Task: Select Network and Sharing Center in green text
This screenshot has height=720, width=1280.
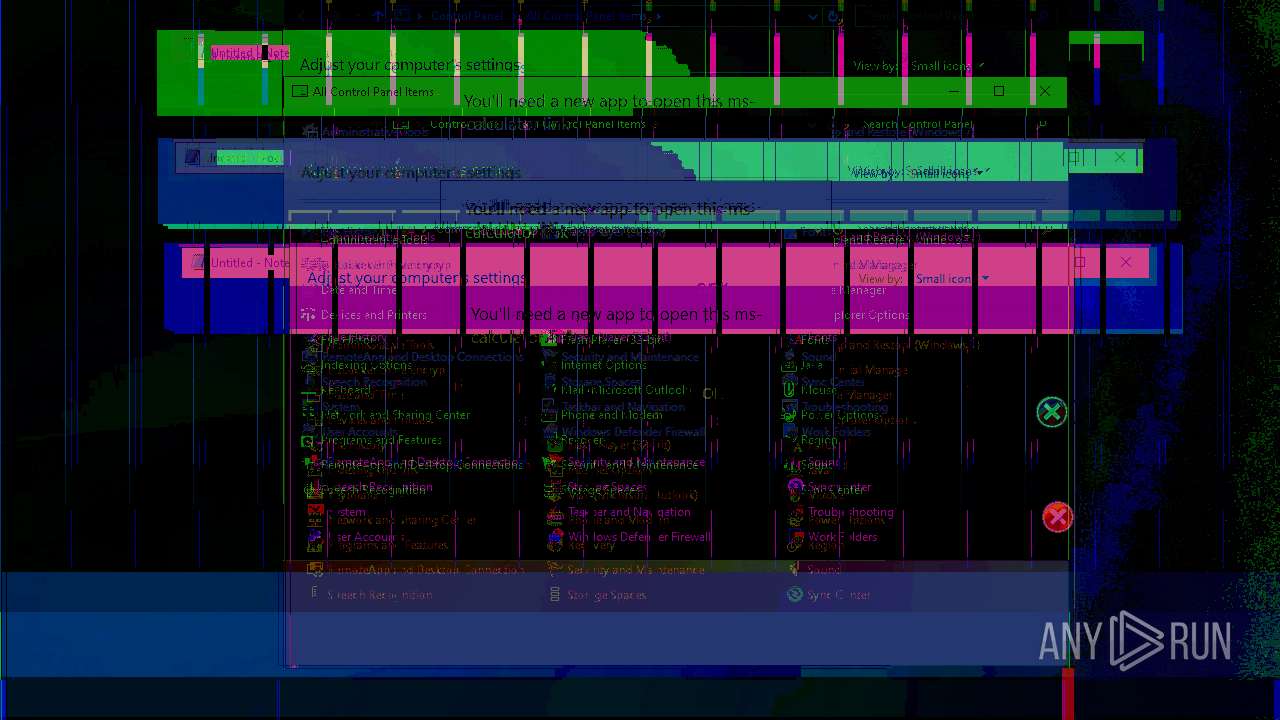Action: pos(396,415)
